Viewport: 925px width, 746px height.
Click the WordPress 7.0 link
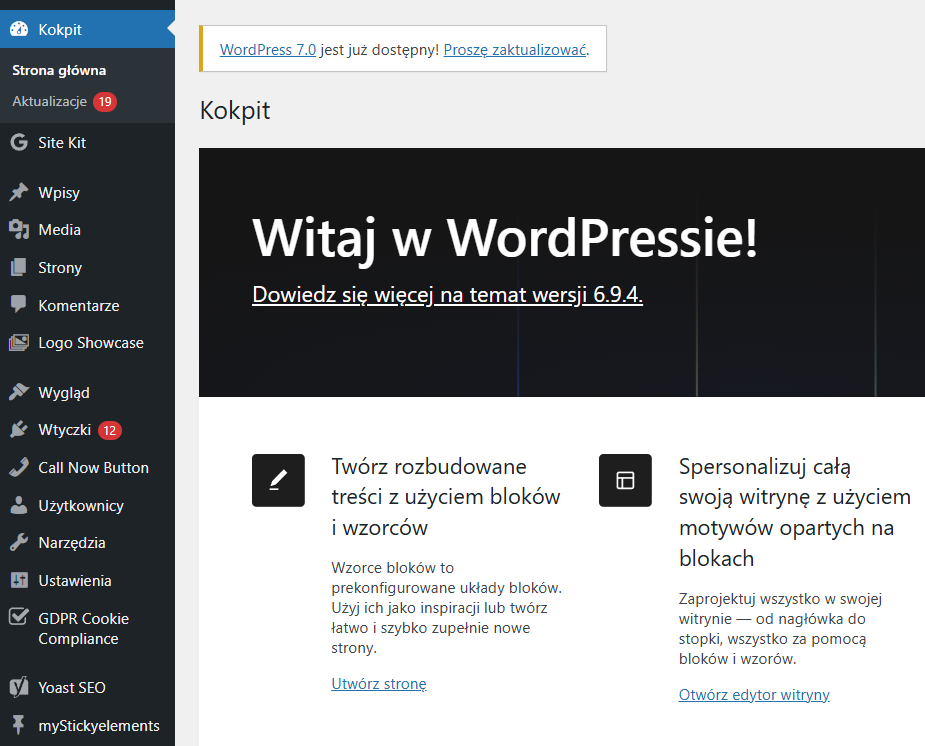268,50
